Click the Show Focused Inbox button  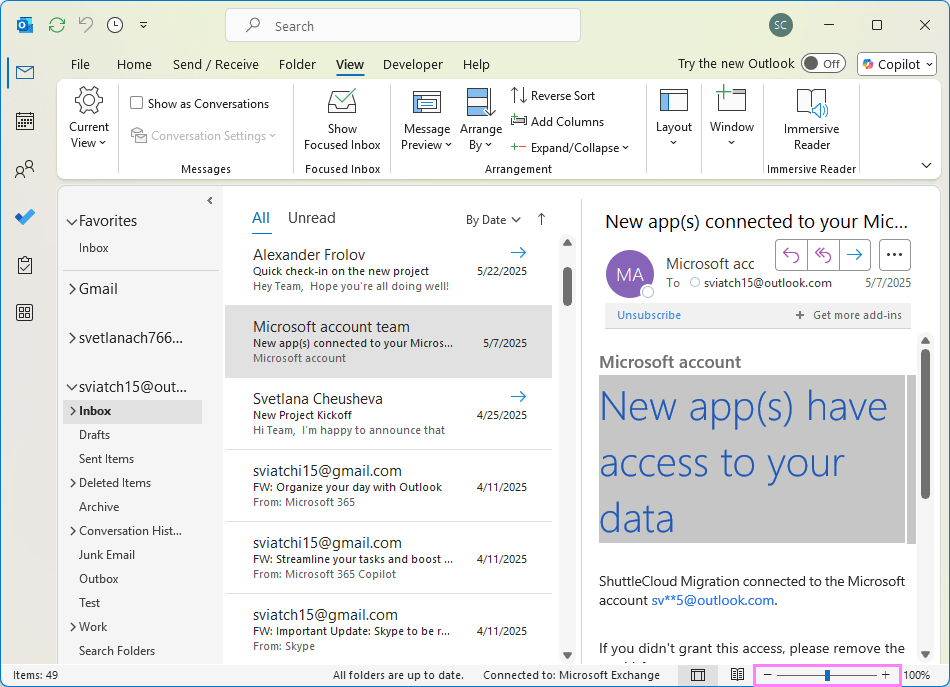pos(342,119)
